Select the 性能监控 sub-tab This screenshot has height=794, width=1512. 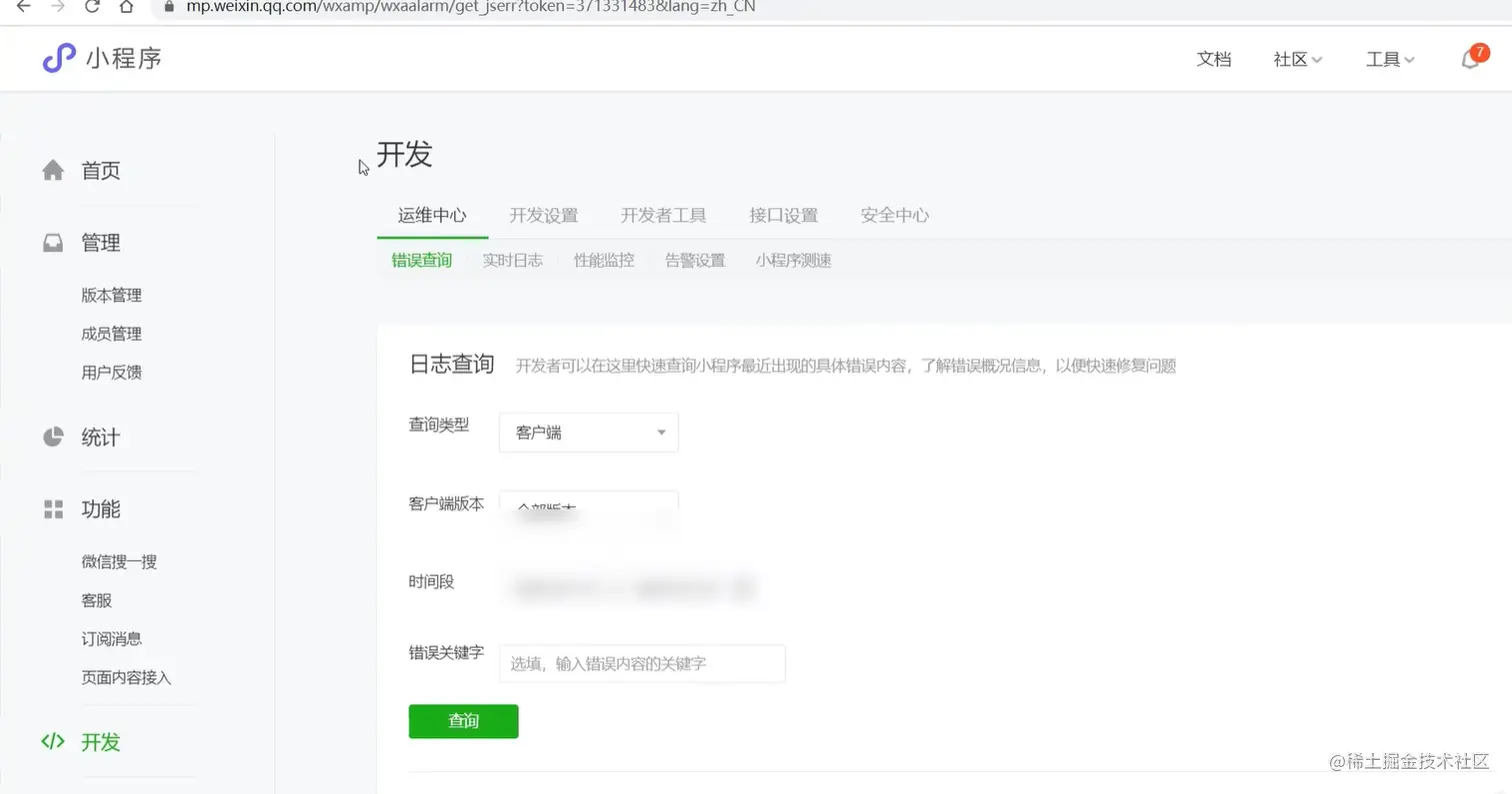[604, 261]
